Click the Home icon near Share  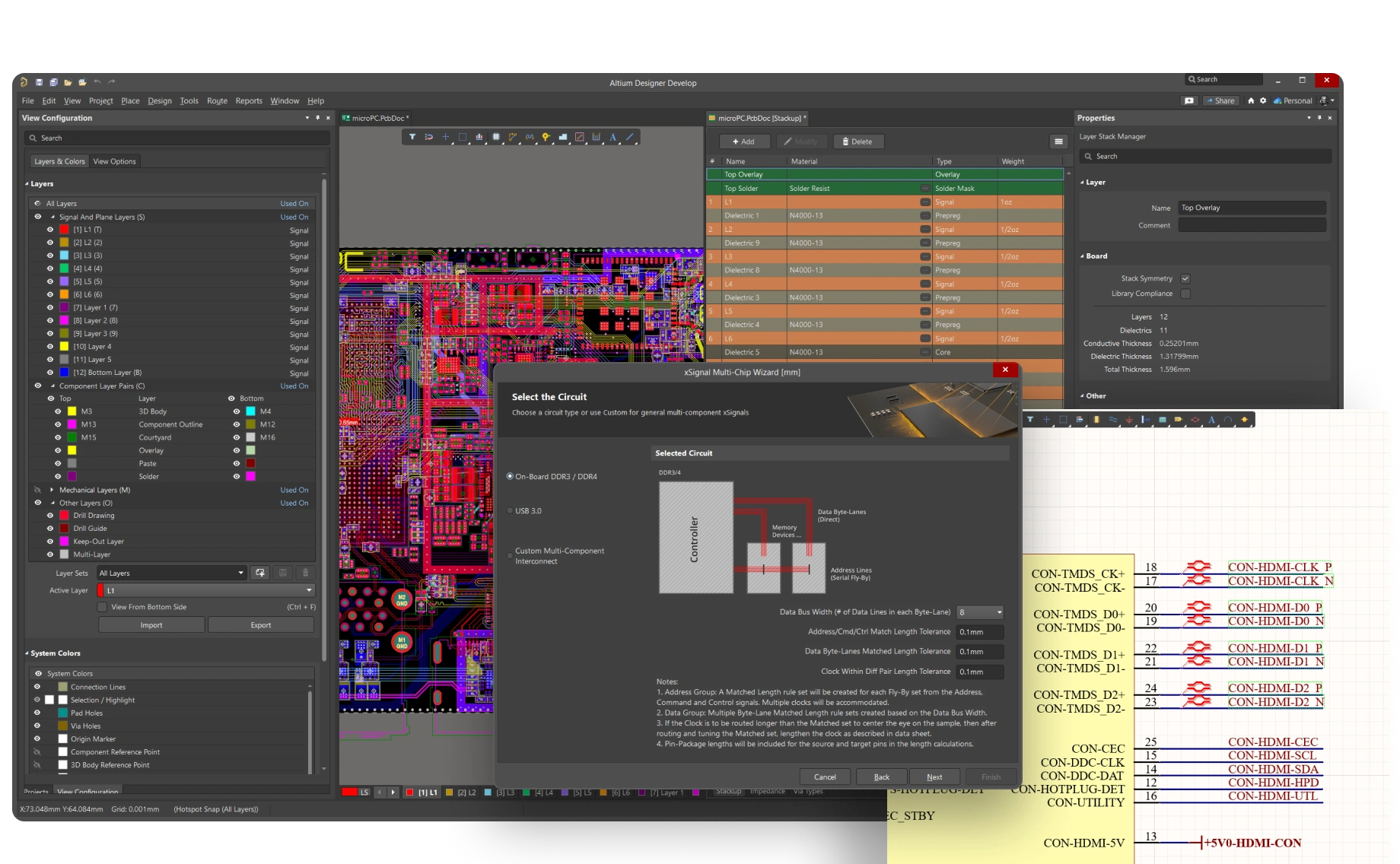1251,101
